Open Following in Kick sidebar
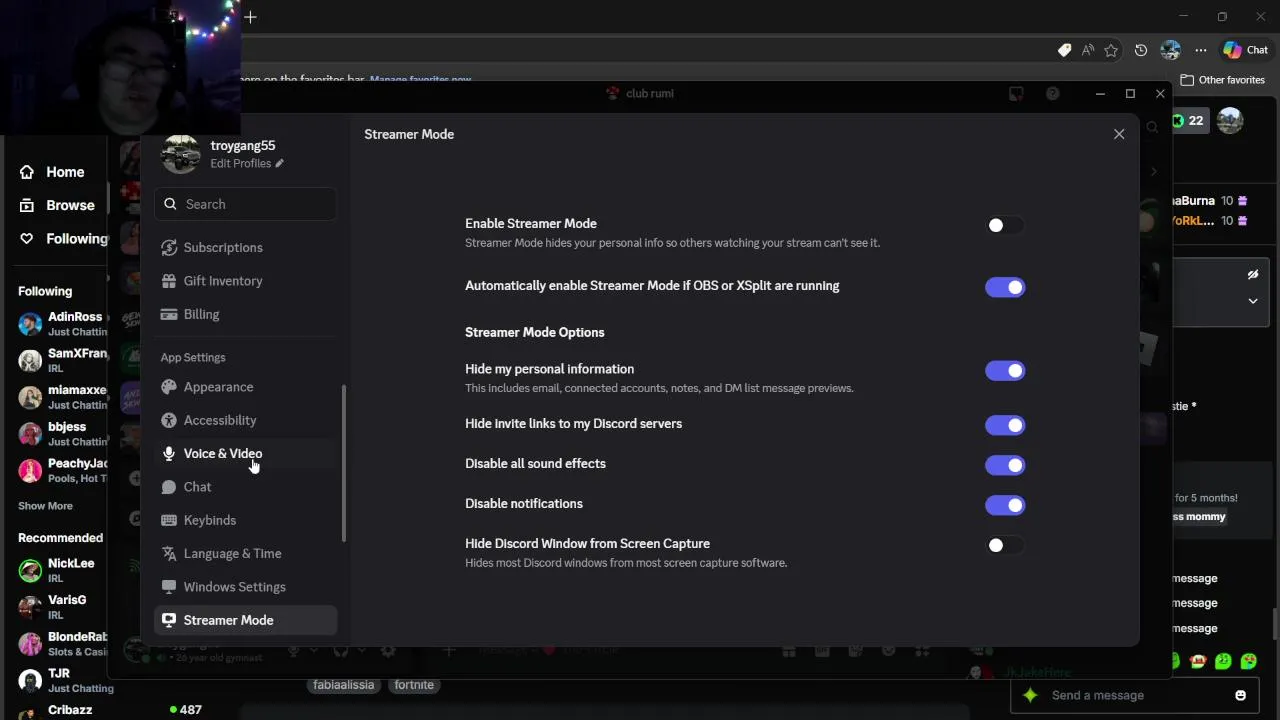This screenshot has height=720, width=1280. (x=62, y=238)
